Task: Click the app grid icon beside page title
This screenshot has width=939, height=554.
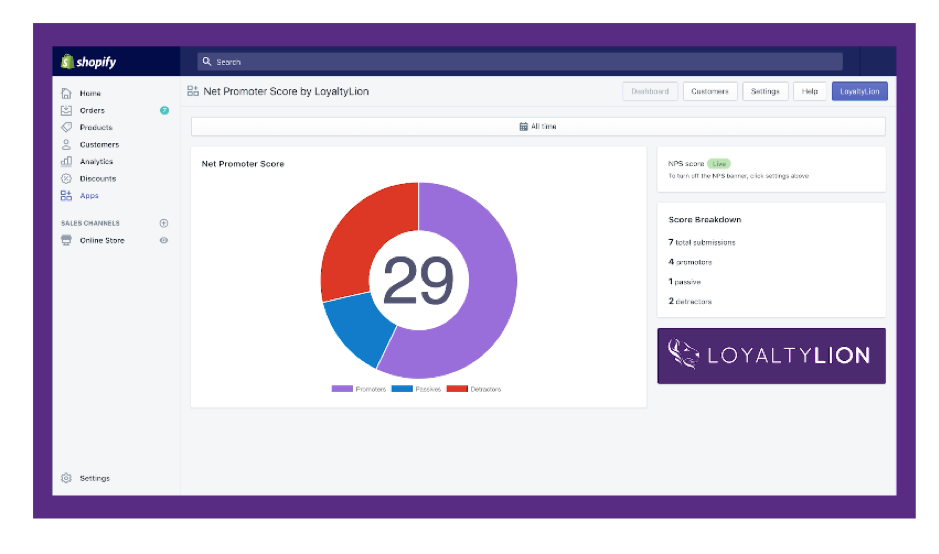Action: (193, 91)
